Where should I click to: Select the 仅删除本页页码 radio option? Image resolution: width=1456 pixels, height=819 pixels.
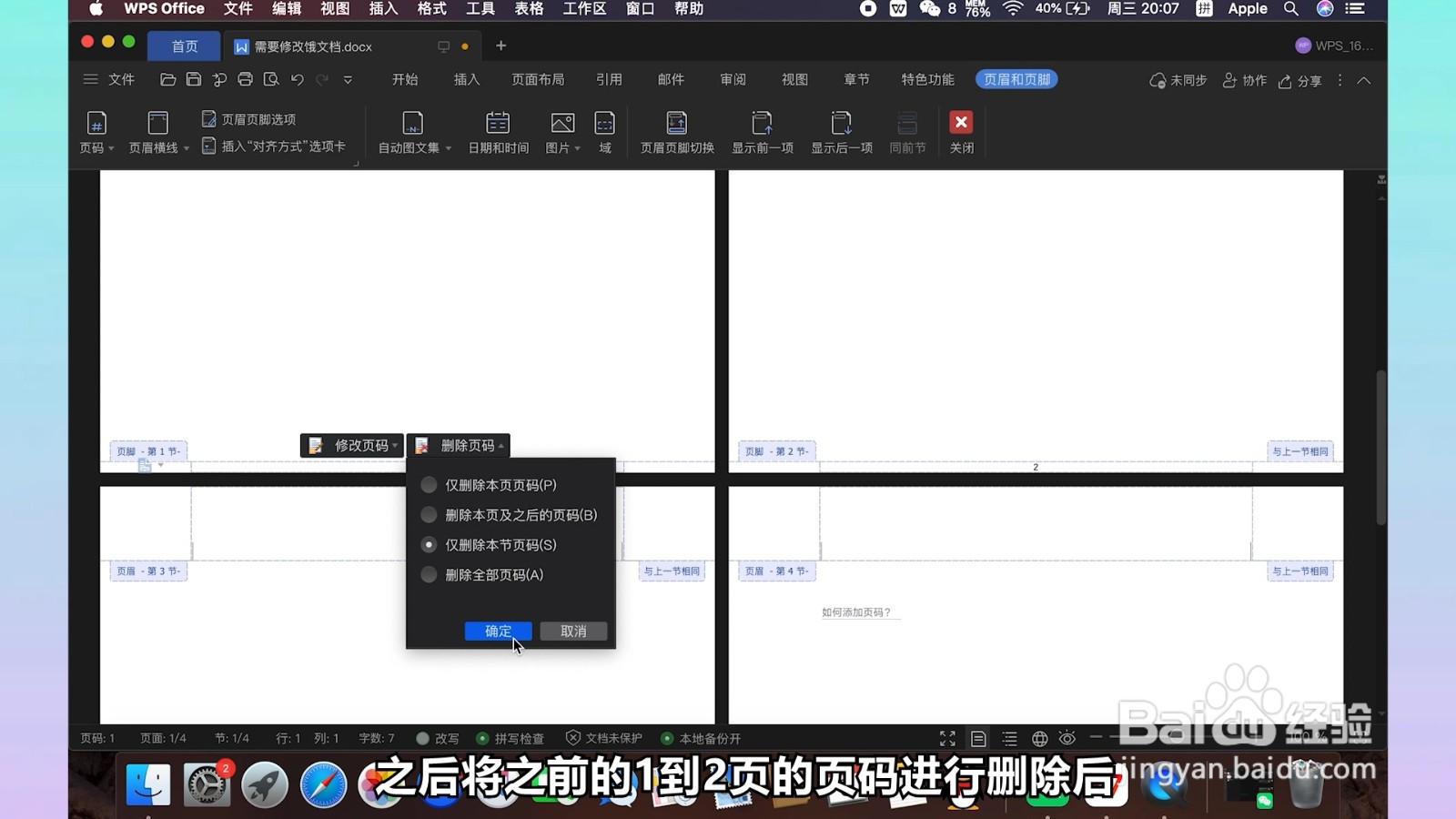pos(429,485)
